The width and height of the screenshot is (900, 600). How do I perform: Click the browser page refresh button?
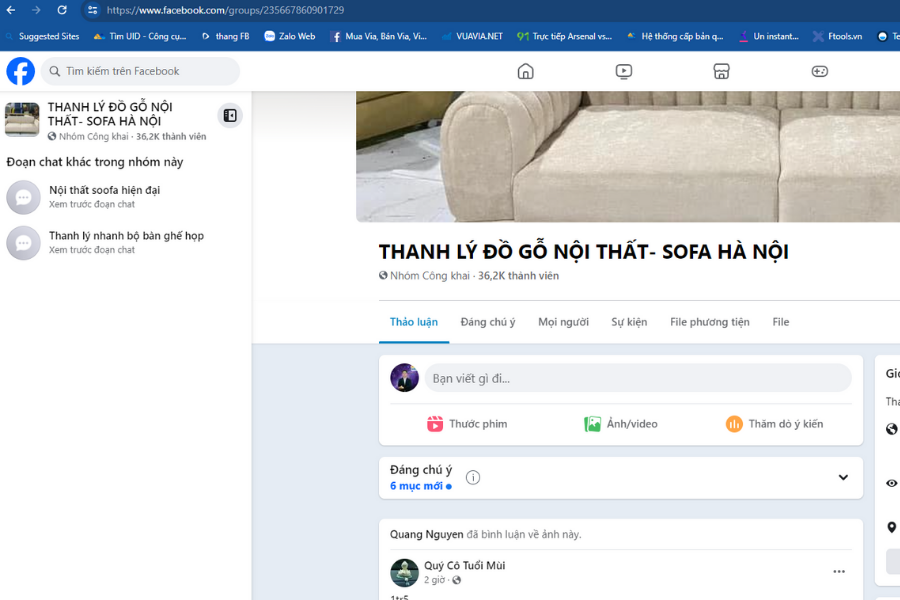tap(62, 11)
